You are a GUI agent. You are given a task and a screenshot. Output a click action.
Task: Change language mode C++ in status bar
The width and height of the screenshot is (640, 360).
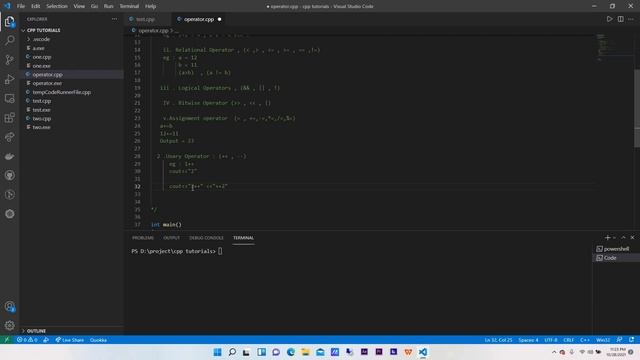584,340
